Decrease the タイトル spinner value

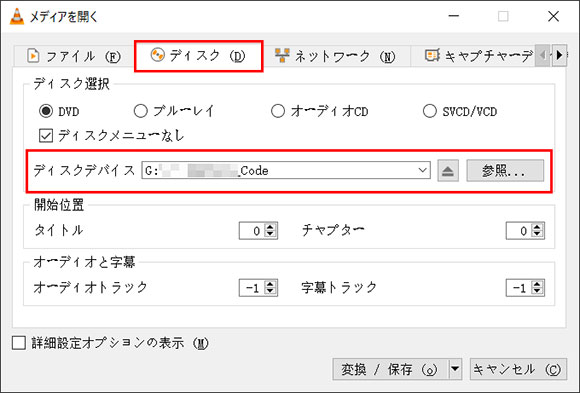(x=270, y=235)
